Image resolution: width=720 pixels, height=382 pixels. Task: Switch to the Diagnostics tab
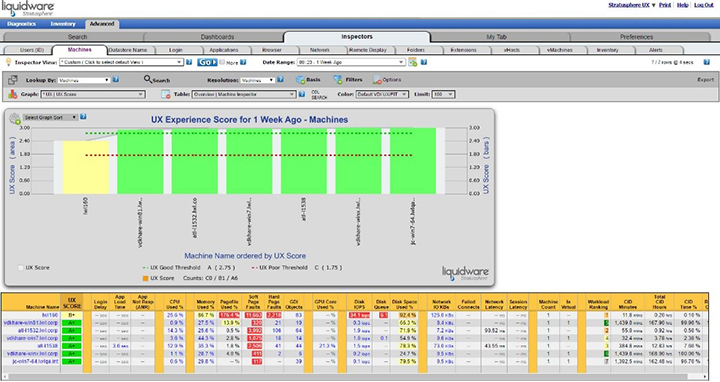tap(21, 24)
